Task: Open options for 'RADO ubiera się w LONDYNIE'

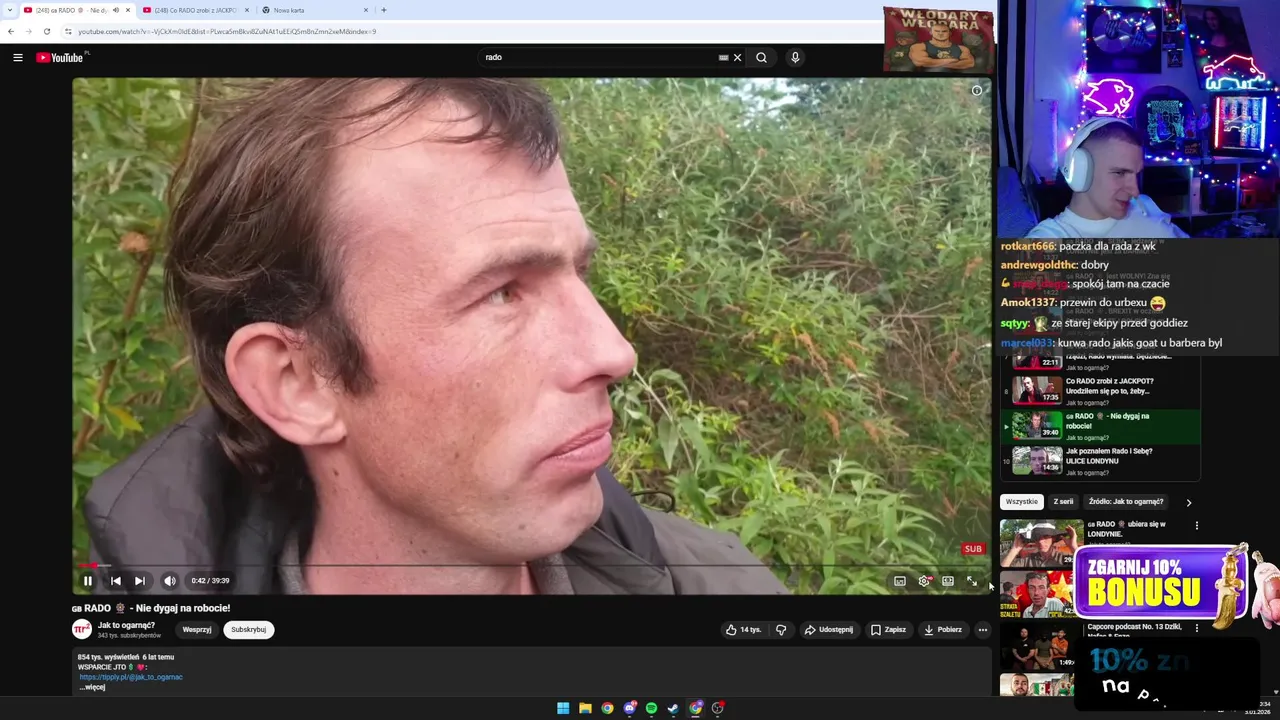Action: tap(1196, 525)
